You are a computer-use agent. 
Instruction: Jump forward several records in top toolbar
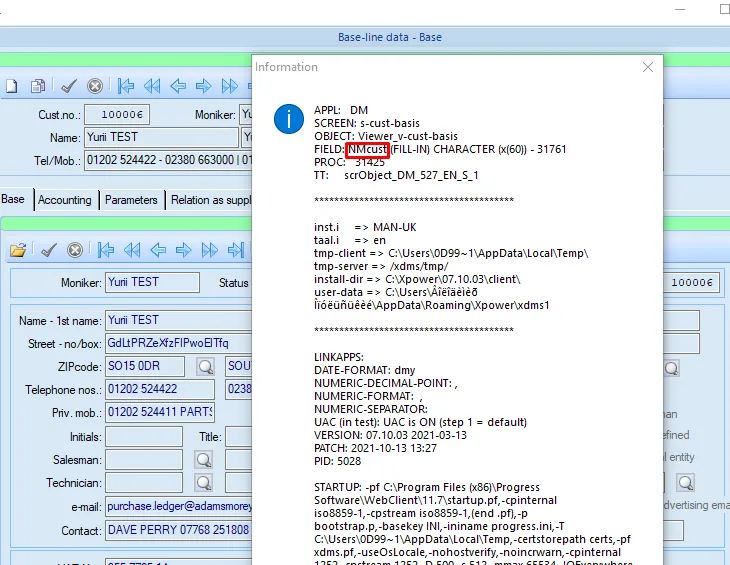click(230, 86)
